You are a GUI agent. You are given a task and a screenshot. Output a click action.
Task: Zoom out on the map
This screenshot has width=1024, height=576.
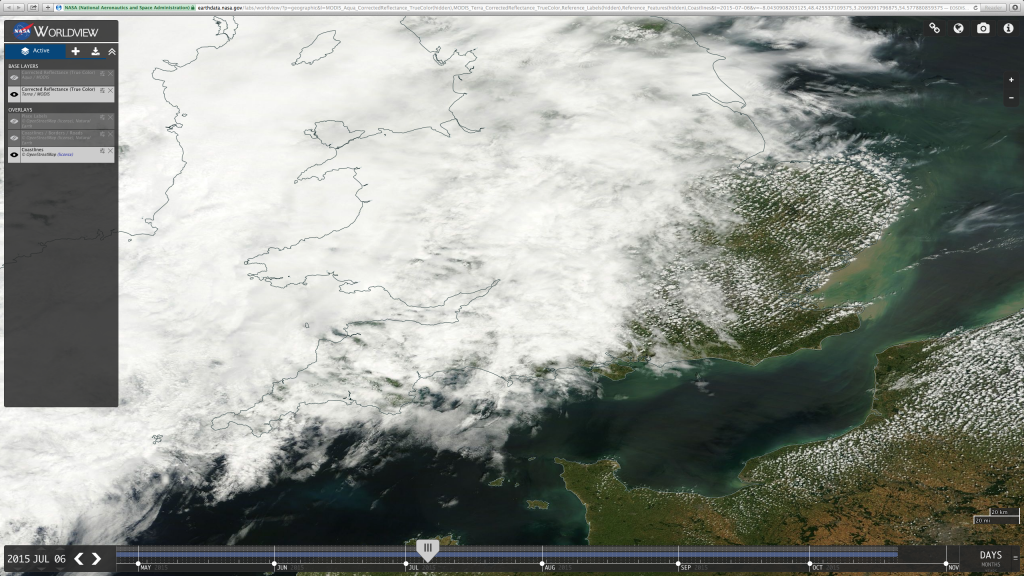tap(1012, 98)
